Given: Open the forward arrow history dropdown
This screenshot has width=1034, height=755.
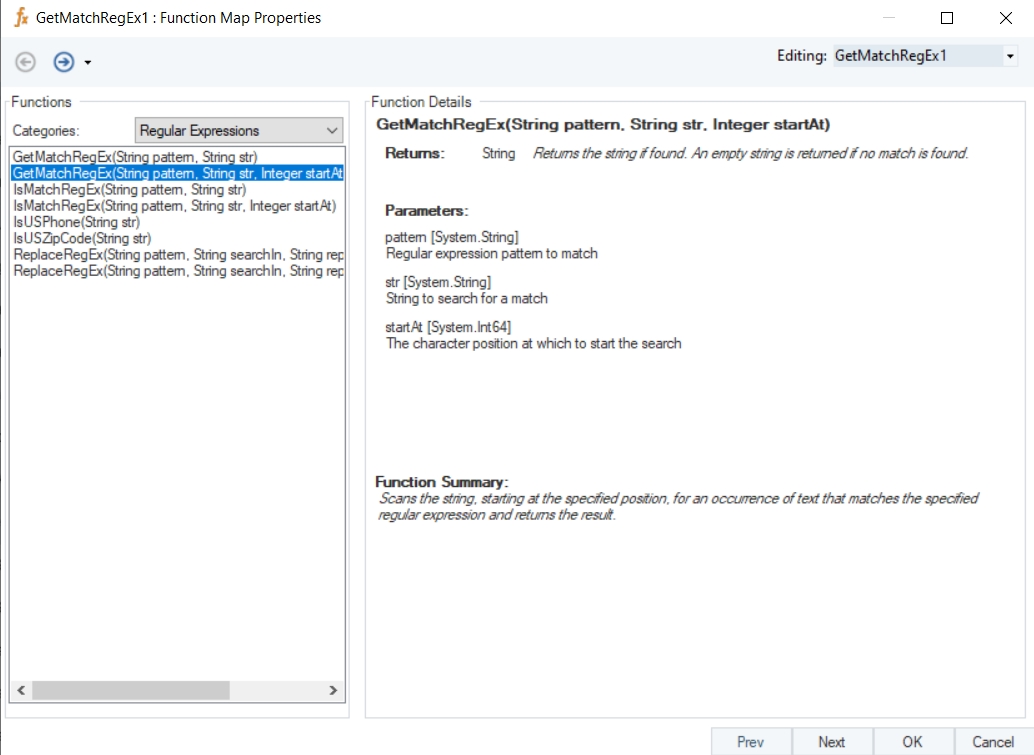Looking at the screenshot, I should pos(88,63).
